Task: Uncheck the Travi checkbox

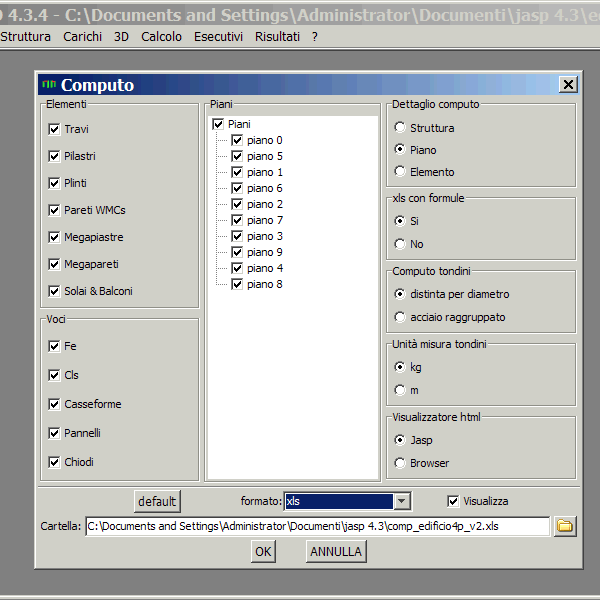Action: [54, 129]
